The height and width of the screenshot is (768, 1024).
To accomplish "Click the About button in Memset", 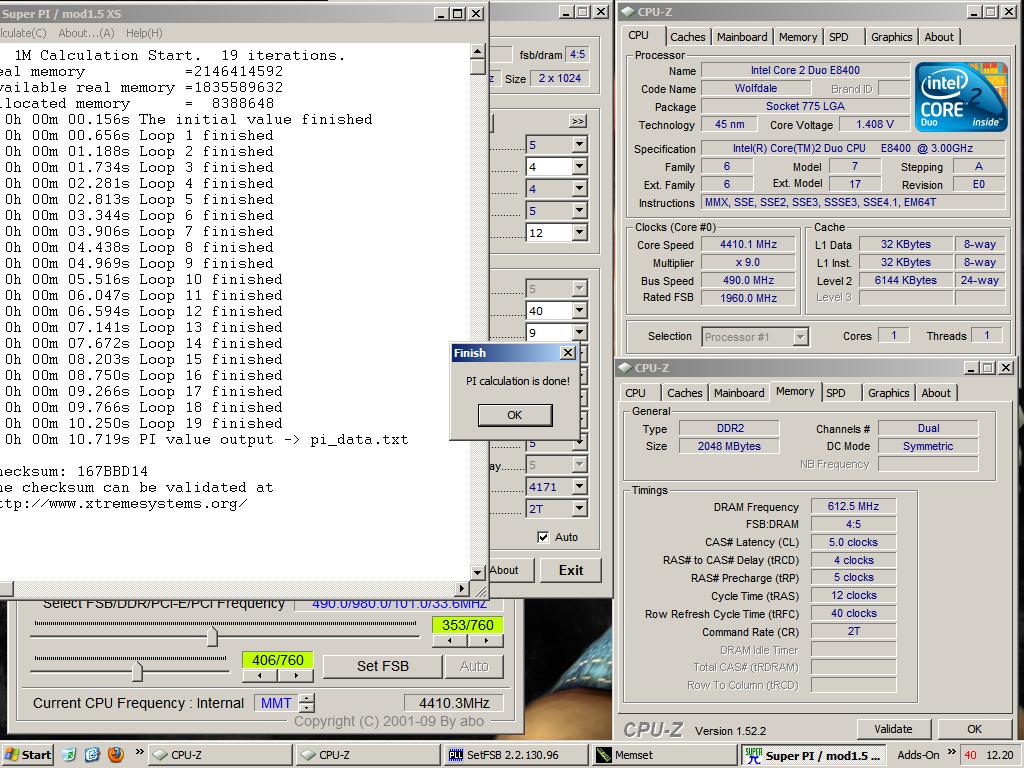I will 511,570.
